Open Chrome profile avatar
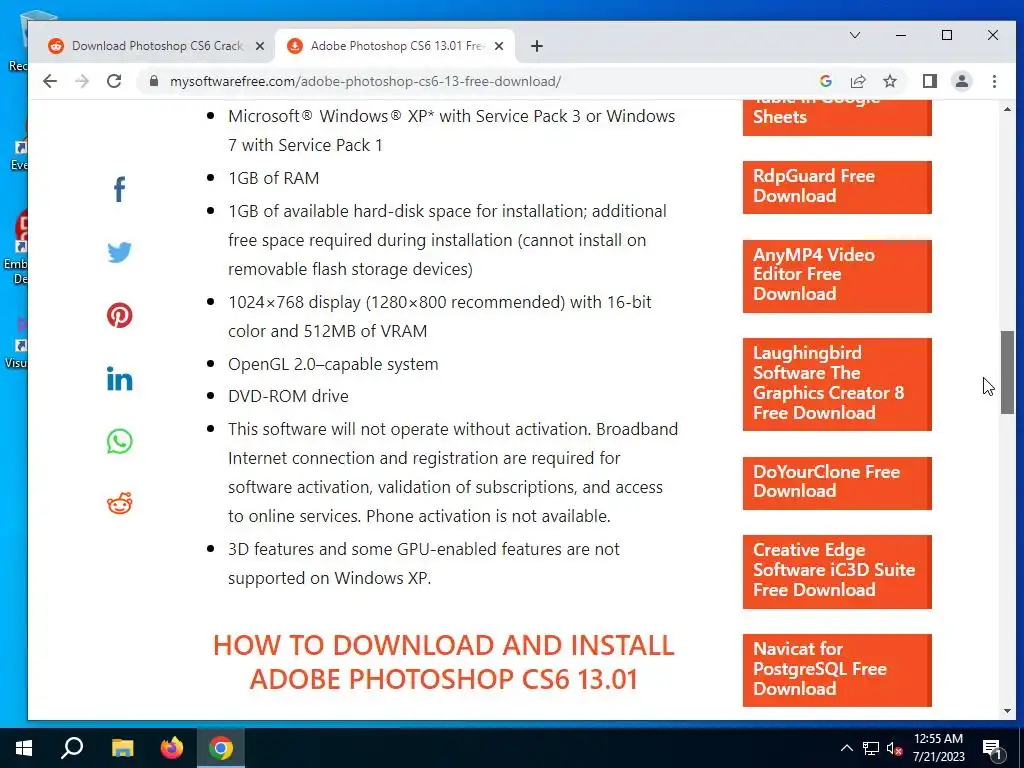The width and height of the screenshot is (1024, 768). click(962, 81)
